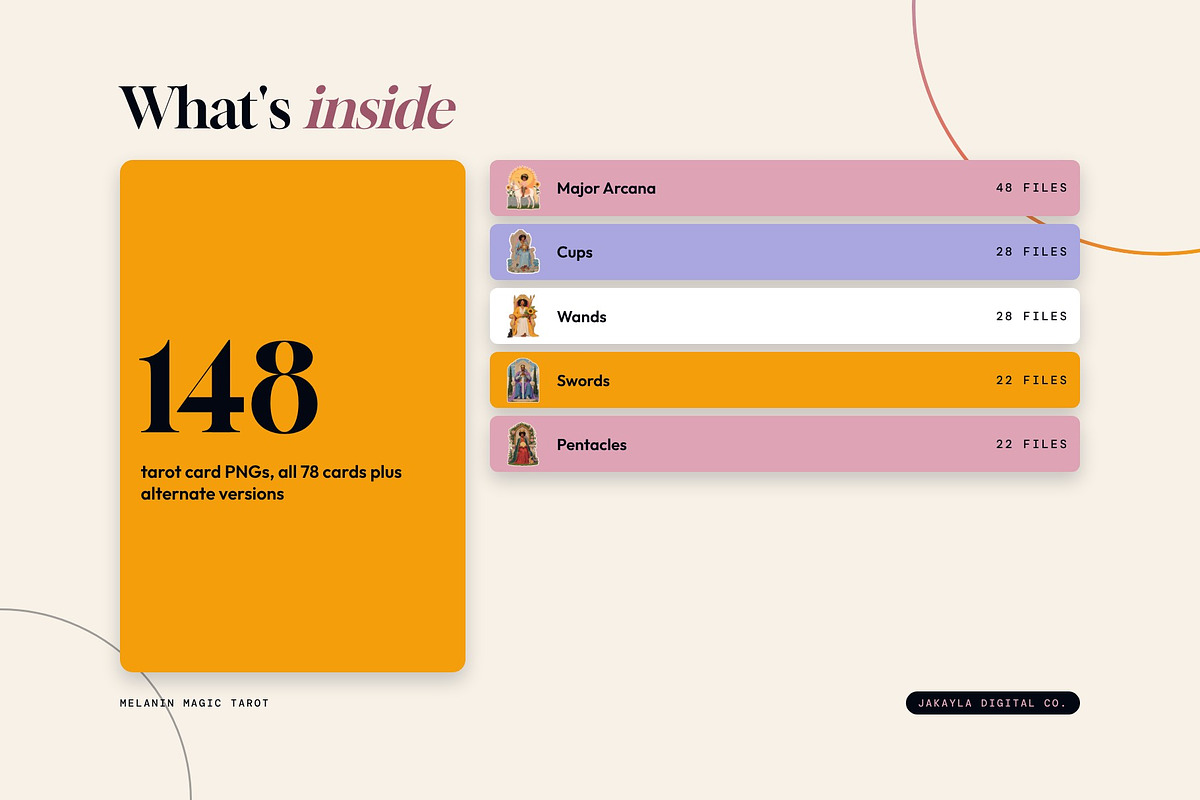Select the "Major Arcana" label
Image resolution: width=1200 pixels, height=800 pixels.
[x=606, y=188]
